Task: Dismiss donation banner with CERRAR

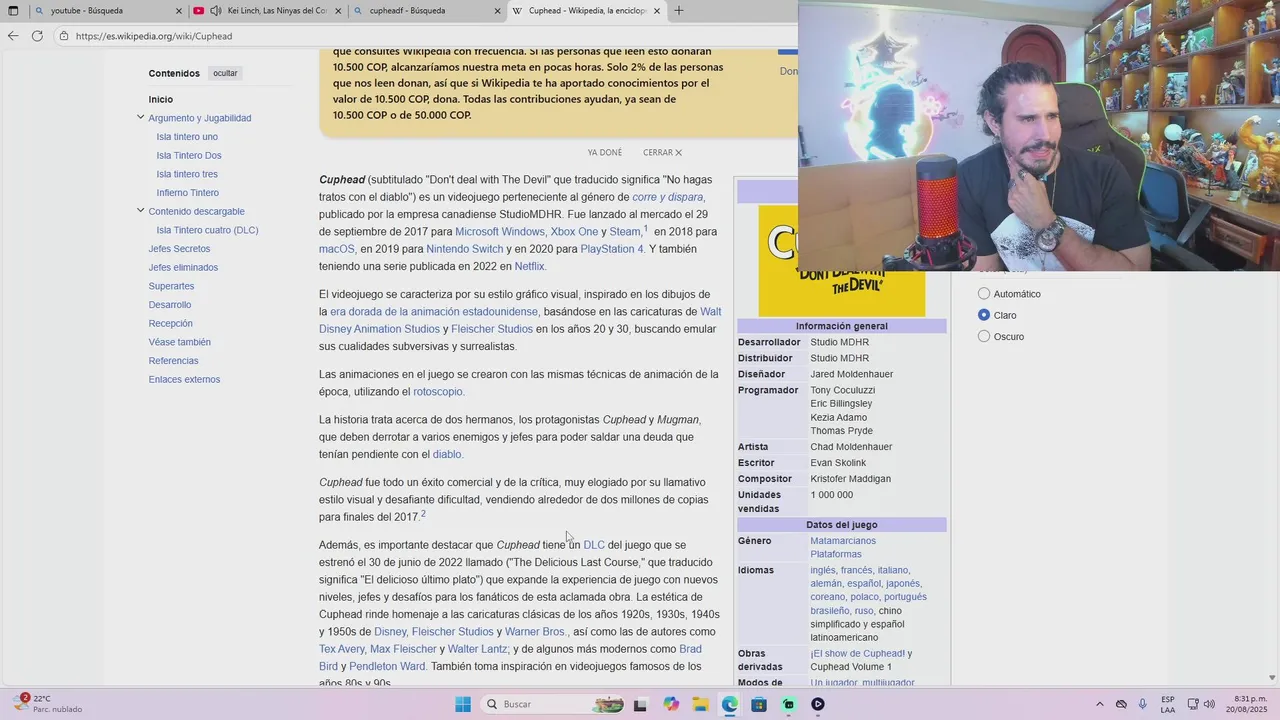Action: click(x=662, y=153)
